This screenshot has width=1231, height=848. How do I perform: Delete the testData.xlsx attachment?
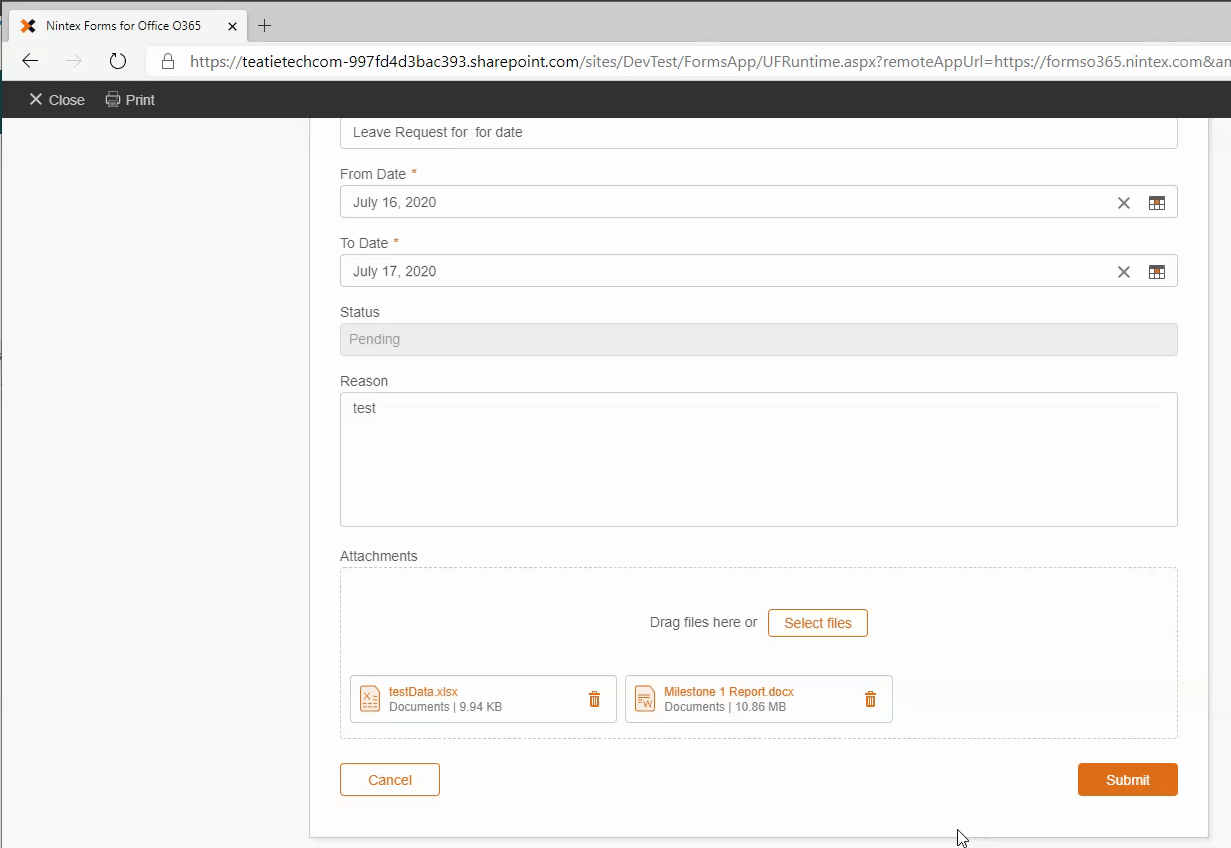[x=594, y=699]
